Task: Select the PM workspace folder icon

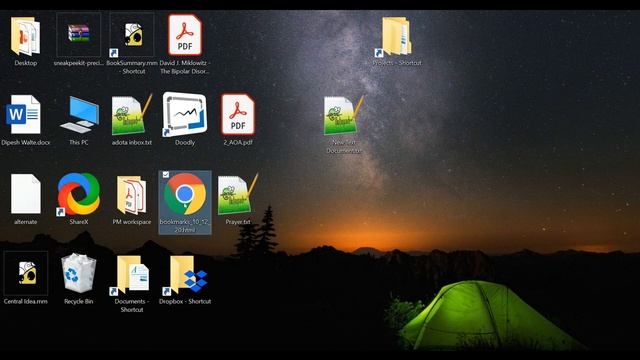Action: tap(131, 195)
